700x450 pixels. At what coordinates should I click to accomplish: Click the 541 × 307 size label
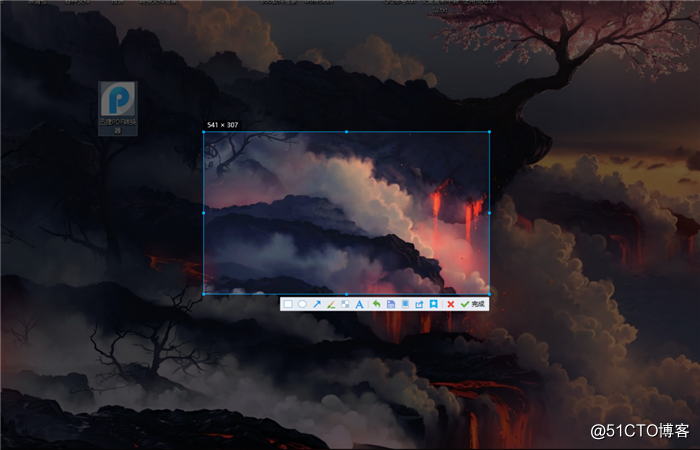[x=222, y=125]
